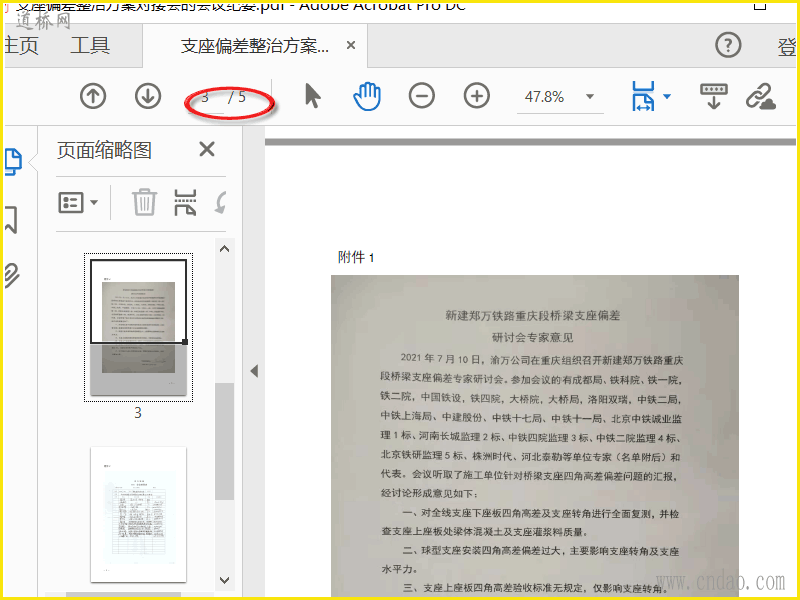Viewport: 800px width, 600px height.
Task: Open the bookmarks sidebar icon
Action: [x=11, y=220]
